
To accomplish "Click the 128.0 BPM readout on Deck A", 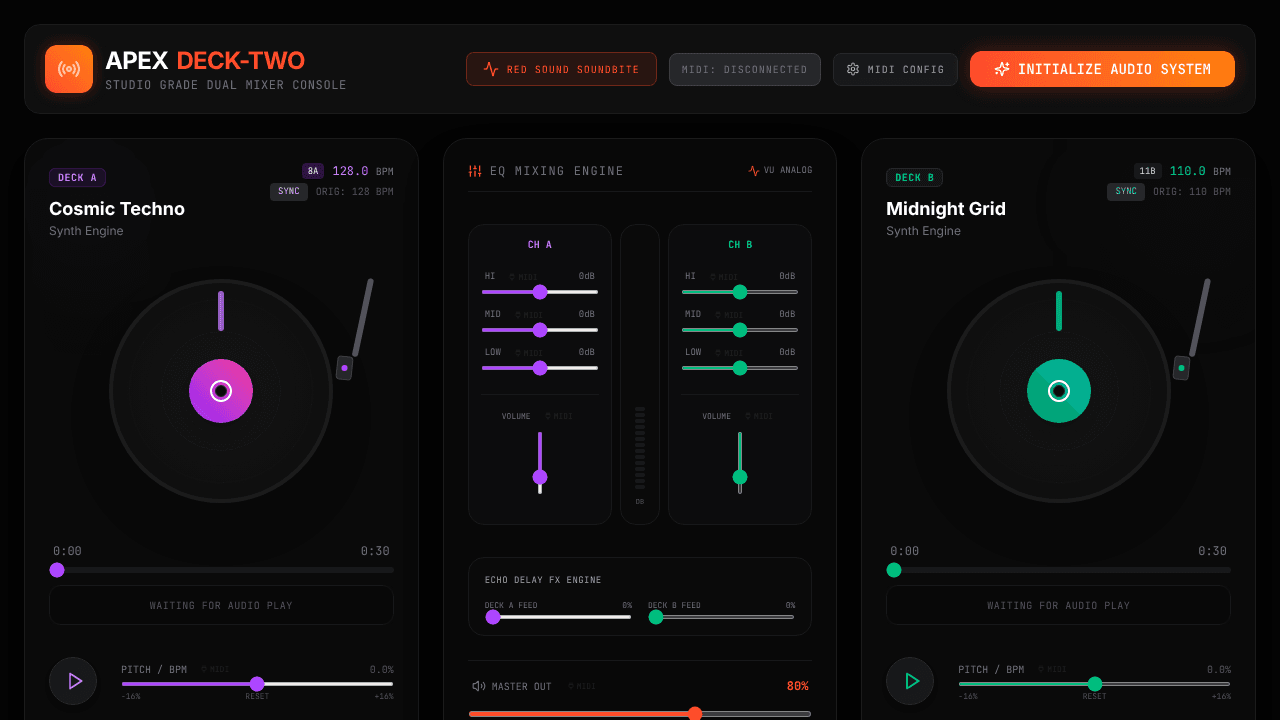I will point(350,171).
